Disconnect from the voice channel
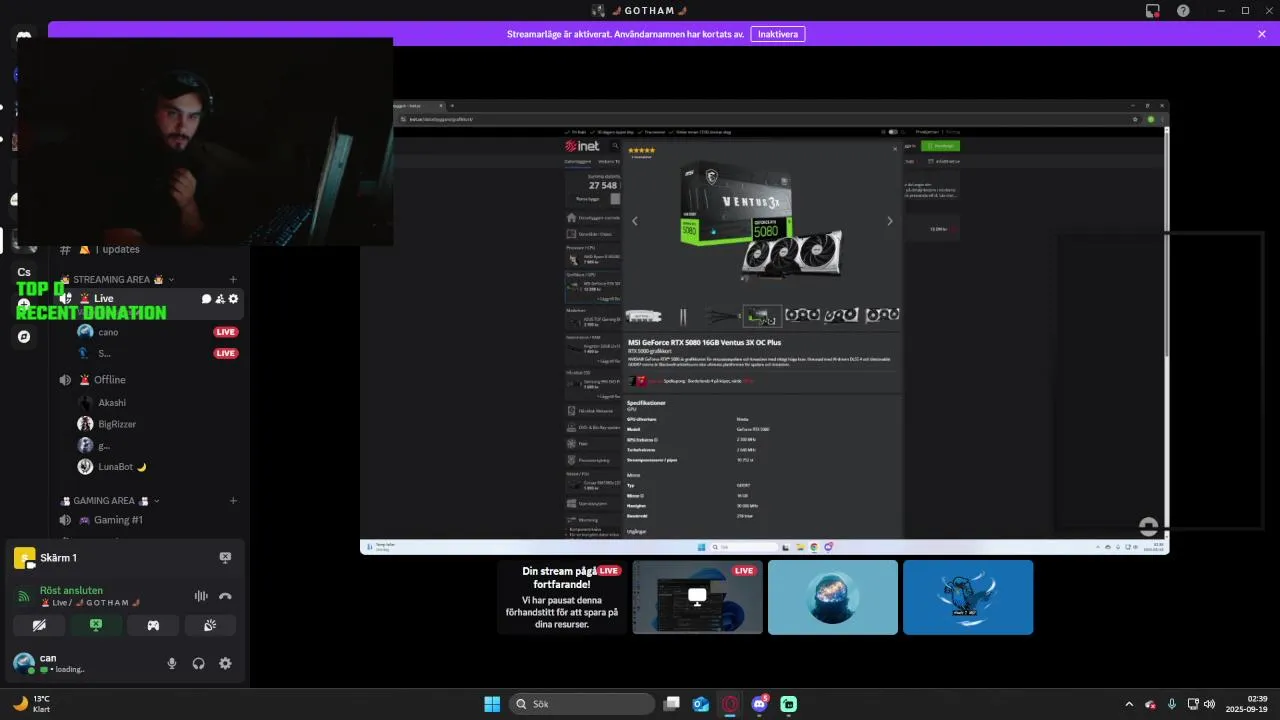The width and height of the screenshot is (1280, 720). [x=225, y=596]
